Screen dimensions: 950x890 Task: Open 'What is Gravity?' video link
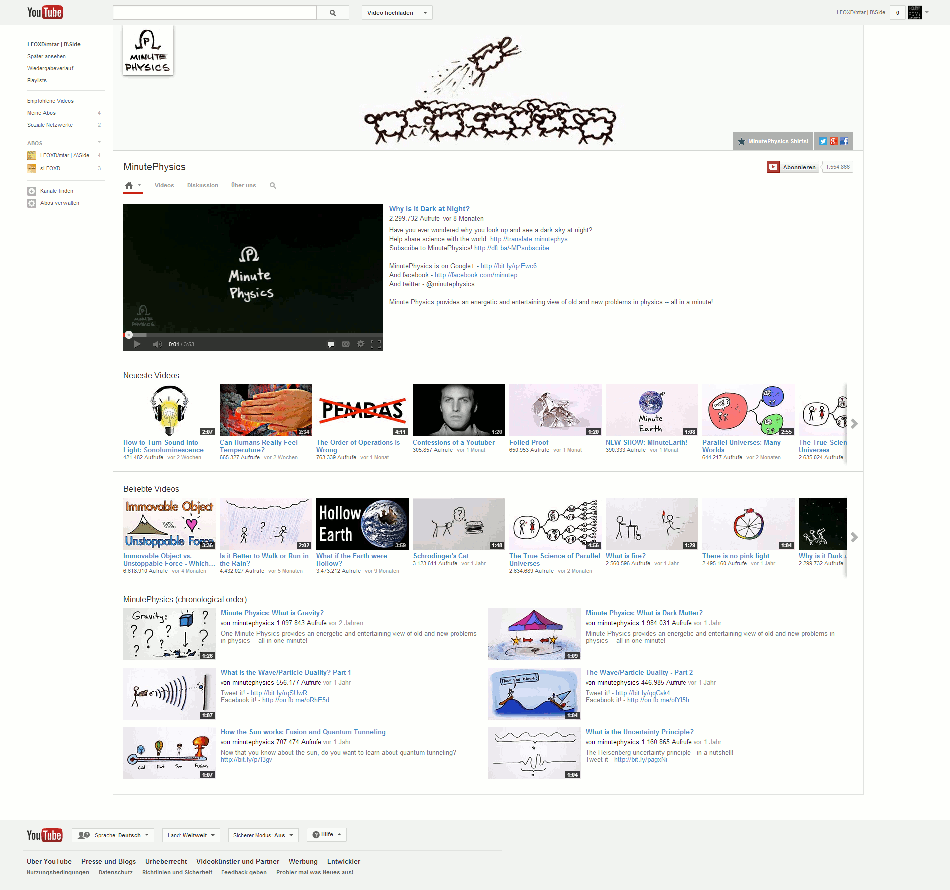pyautogui.click(x=272, y=613)
